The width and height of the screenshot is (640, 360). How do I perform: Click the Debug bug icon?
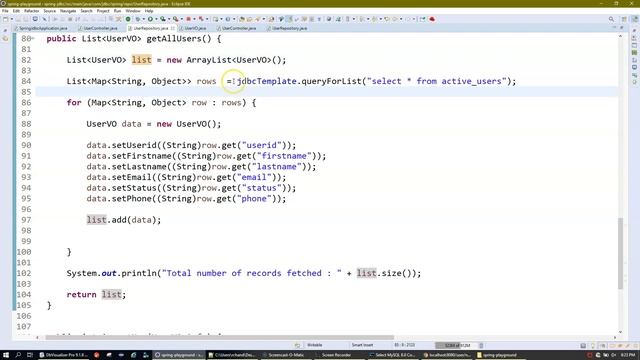[138, 19]
